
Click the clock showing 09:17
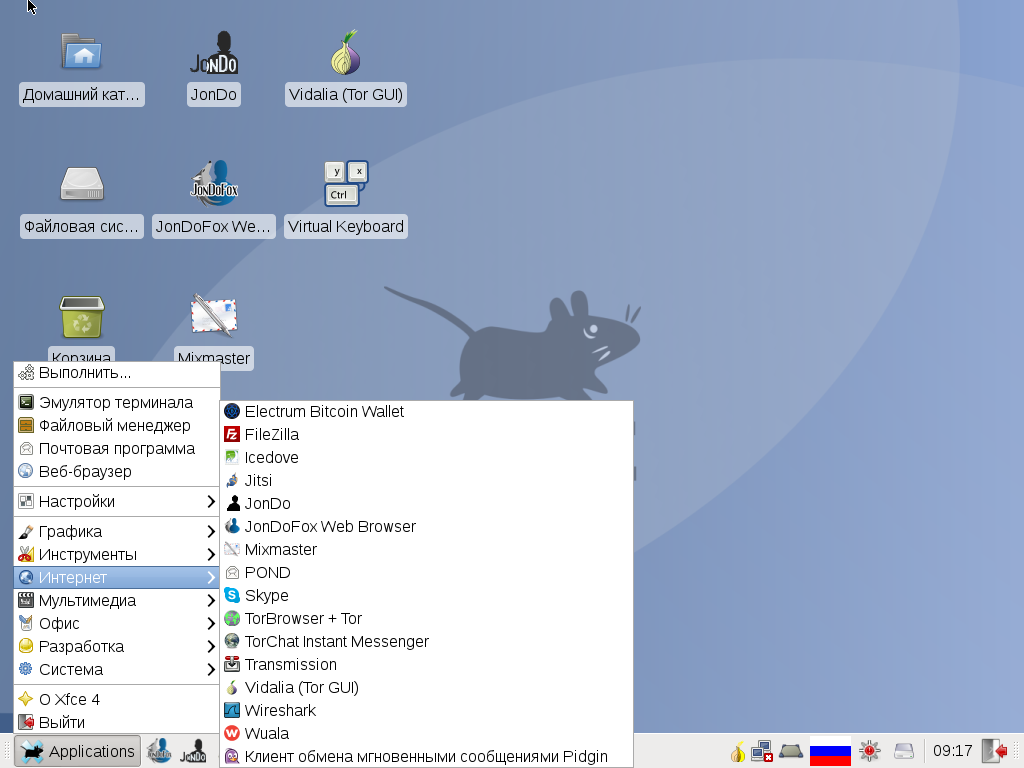point(952,751)
